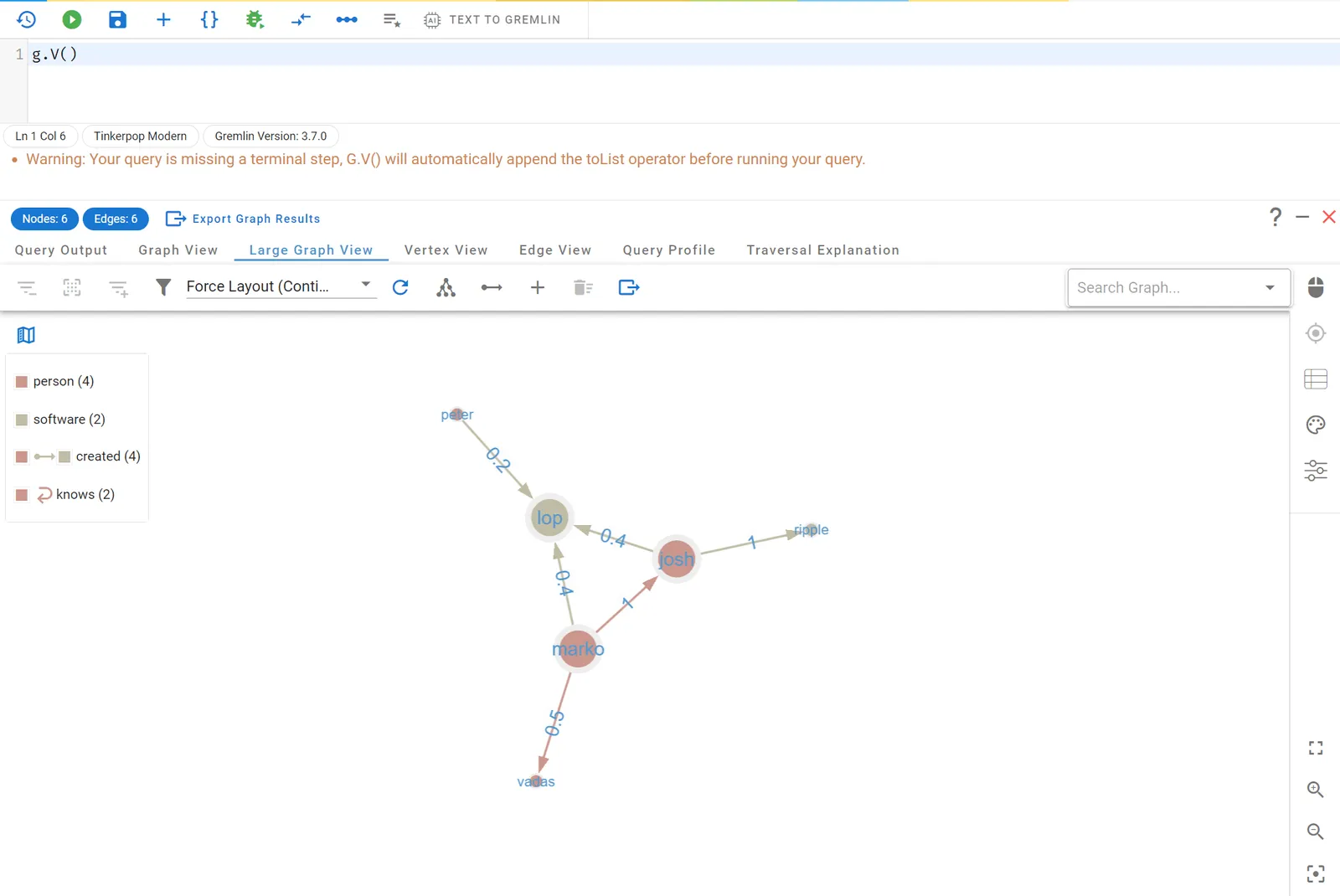Zoom in on the graph

[x=1316, y=790]
